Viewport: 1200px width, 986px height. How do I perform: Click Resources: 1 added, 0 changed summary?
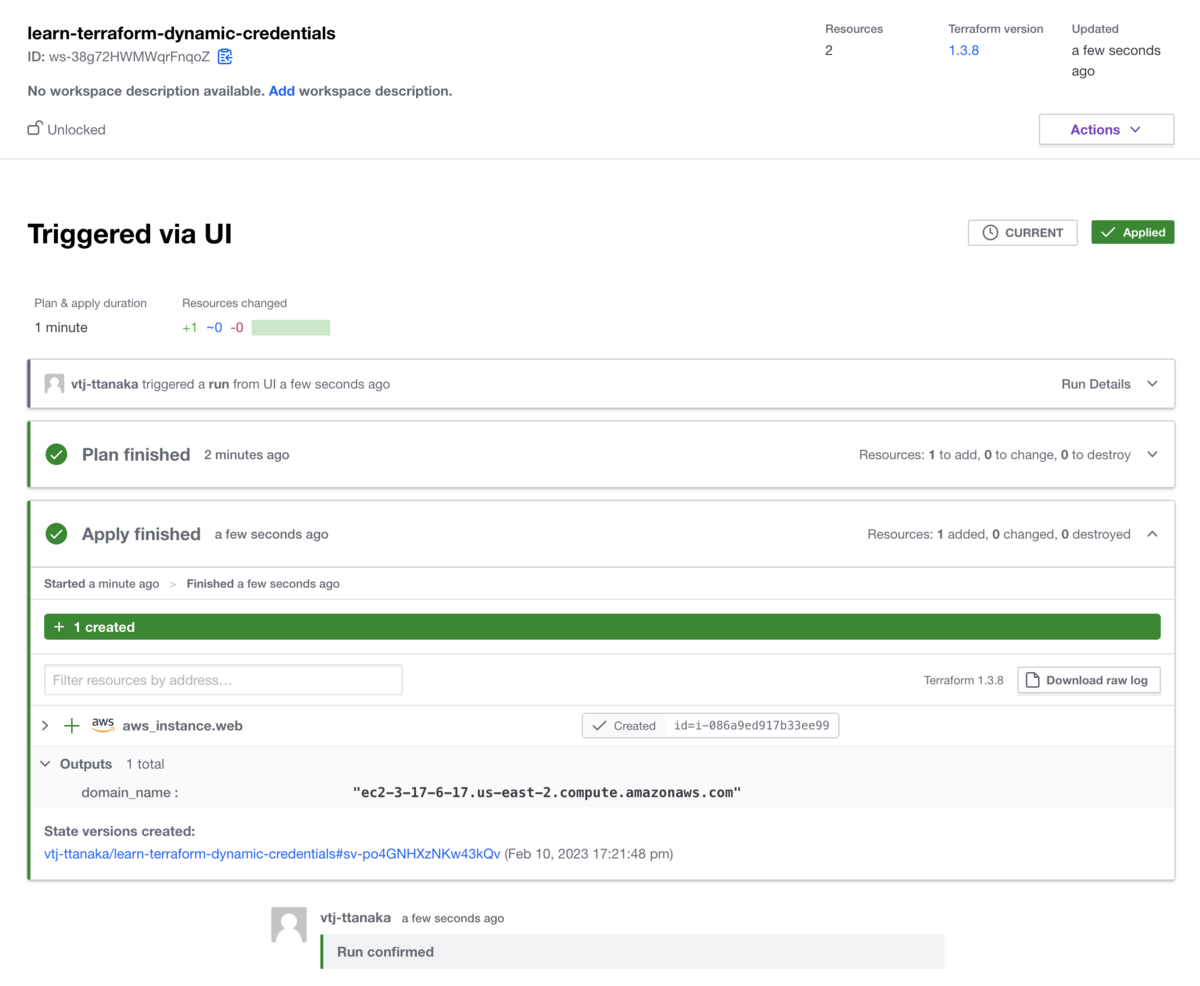[x=999, y=534]
